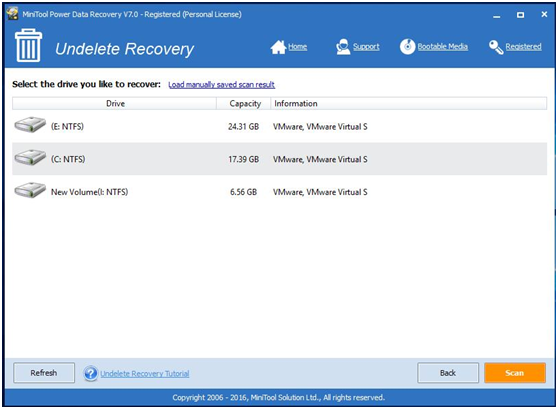This screenshot has height=409, width=558.
Task: Sort by the Capacity column header
Action: (244, 104)
